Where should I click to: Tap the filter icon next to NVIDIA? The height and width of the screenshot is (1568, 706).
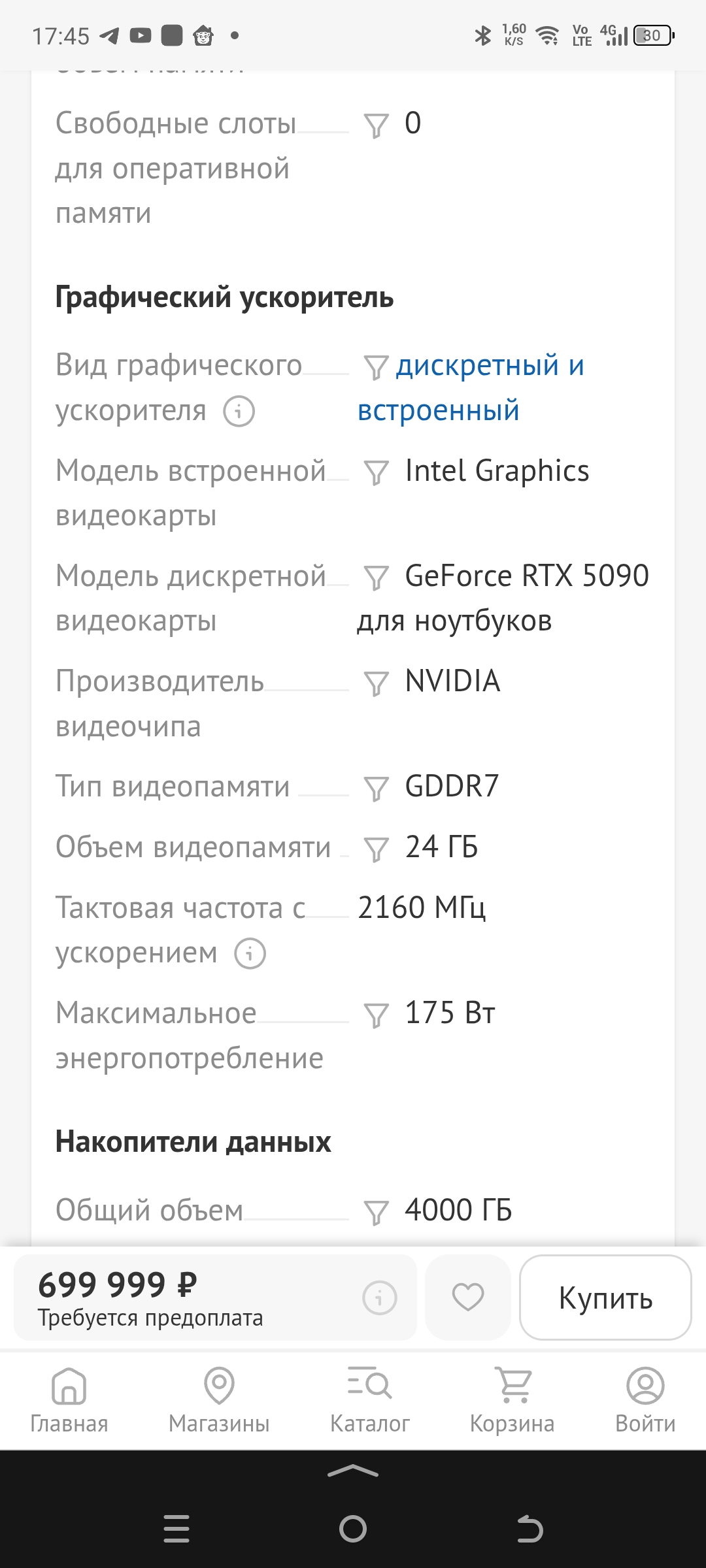(376, 684)
